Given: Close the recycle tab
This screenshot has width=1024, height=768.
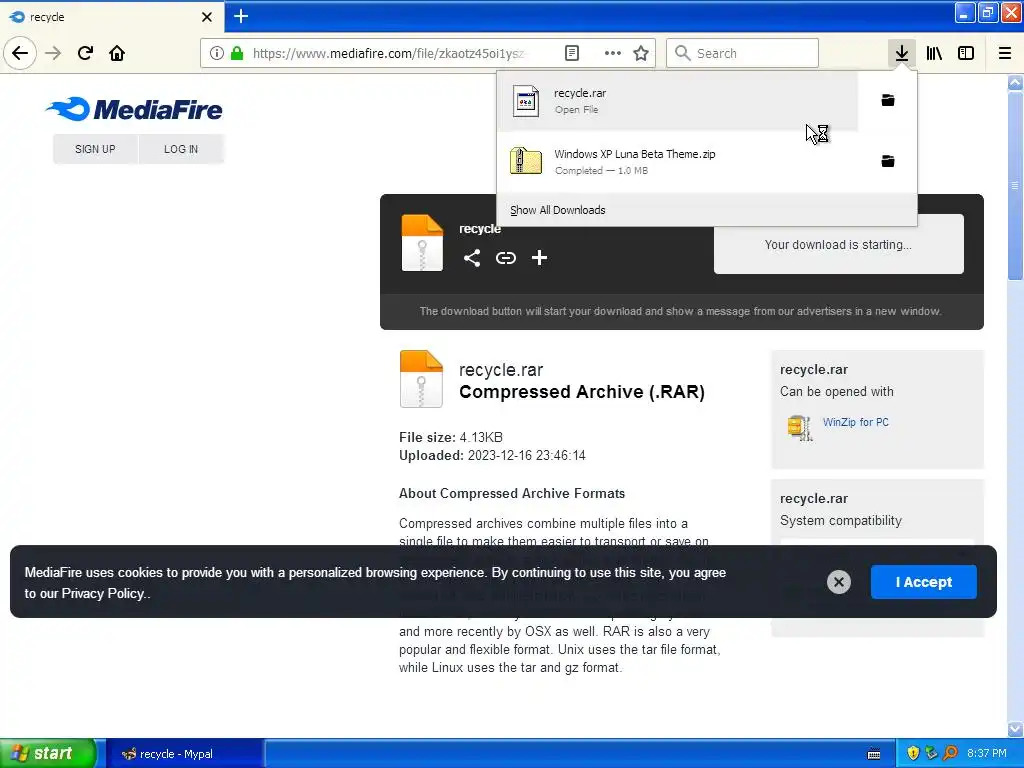Looking at the screenshot, I should click(x=207, y=17).
